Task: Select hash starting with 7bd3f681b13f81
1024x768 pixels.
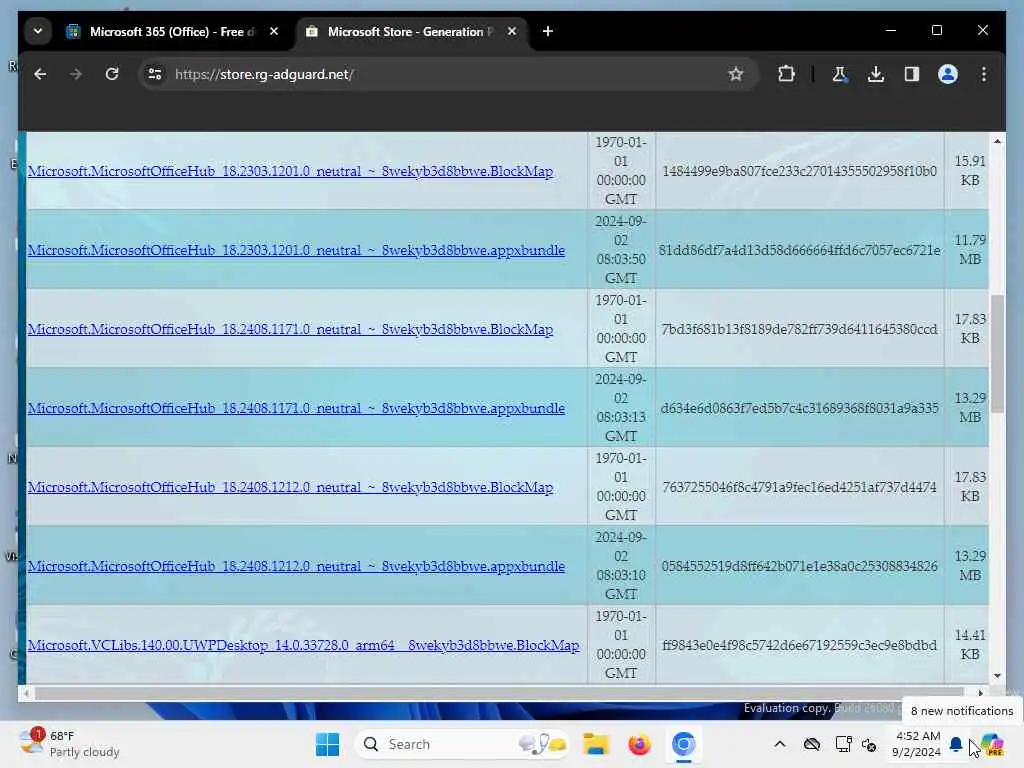Action: coord(799,329)
